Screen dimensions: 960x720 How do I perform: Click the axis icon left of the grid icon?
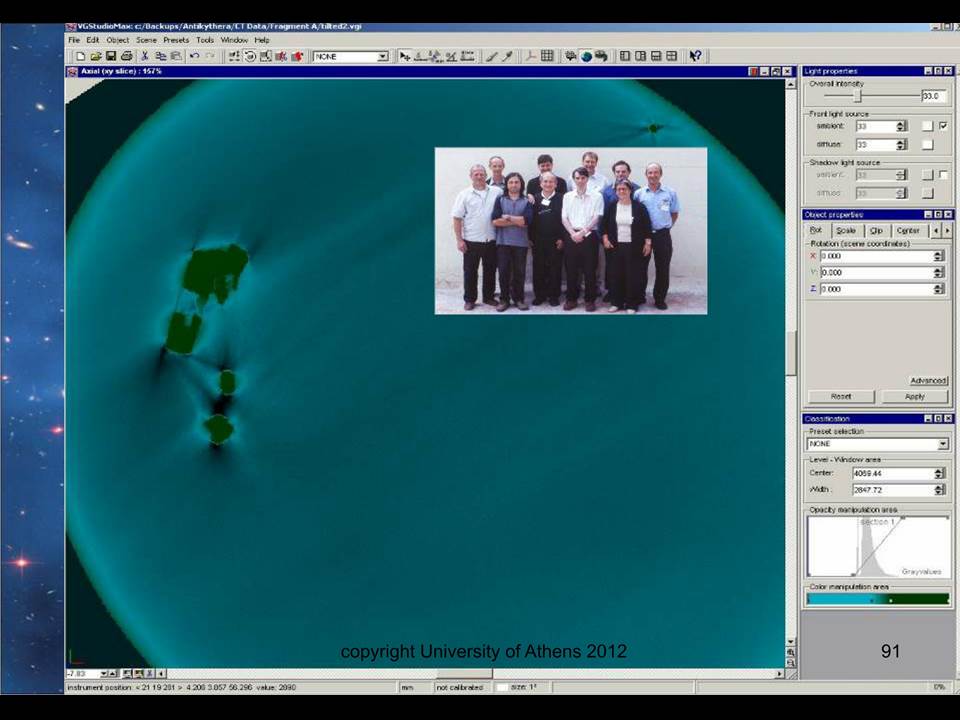pyautogui.click(x=530, y=56)
